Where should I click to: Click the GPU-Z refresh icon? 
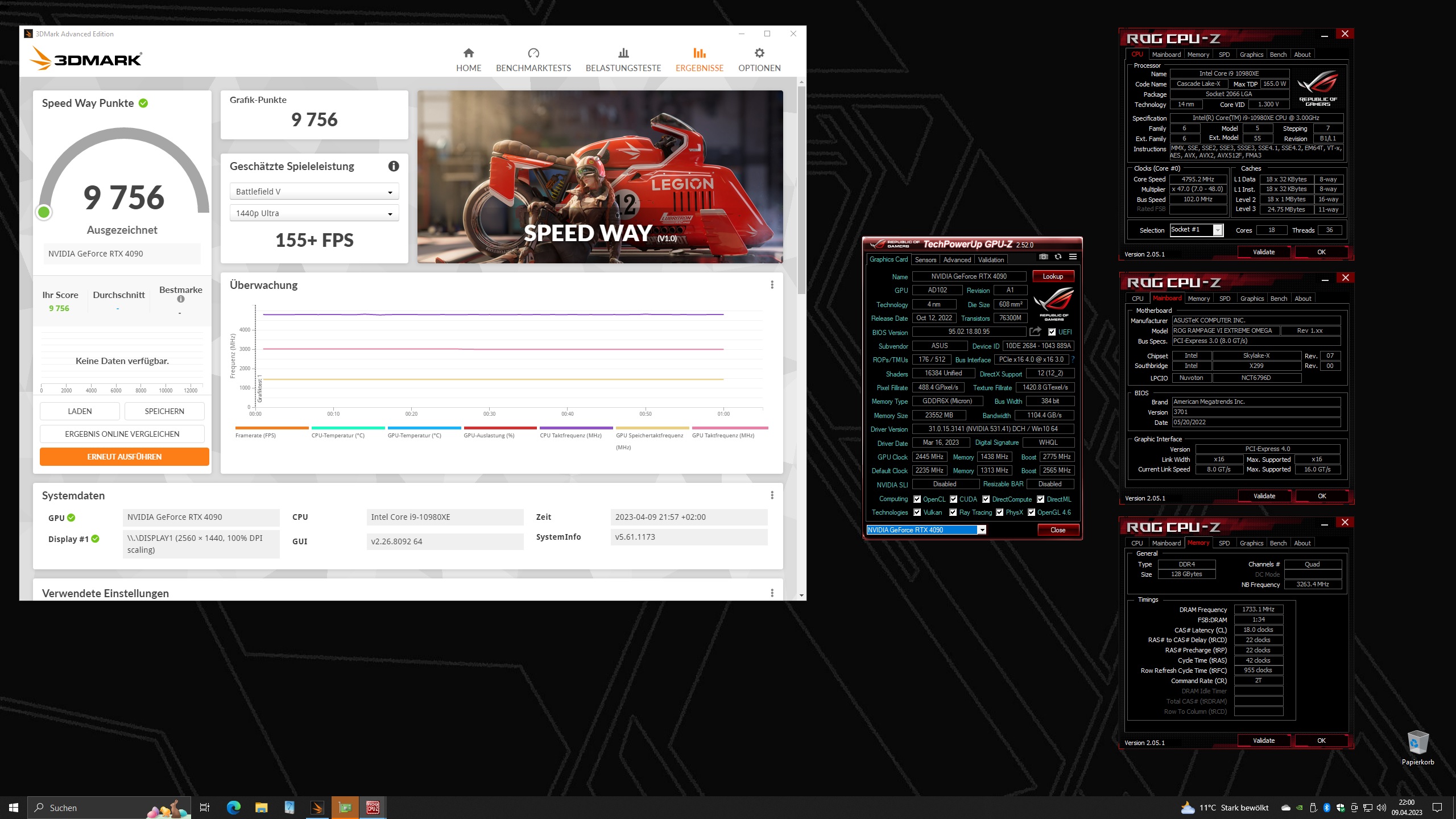tap(1058, 257)
